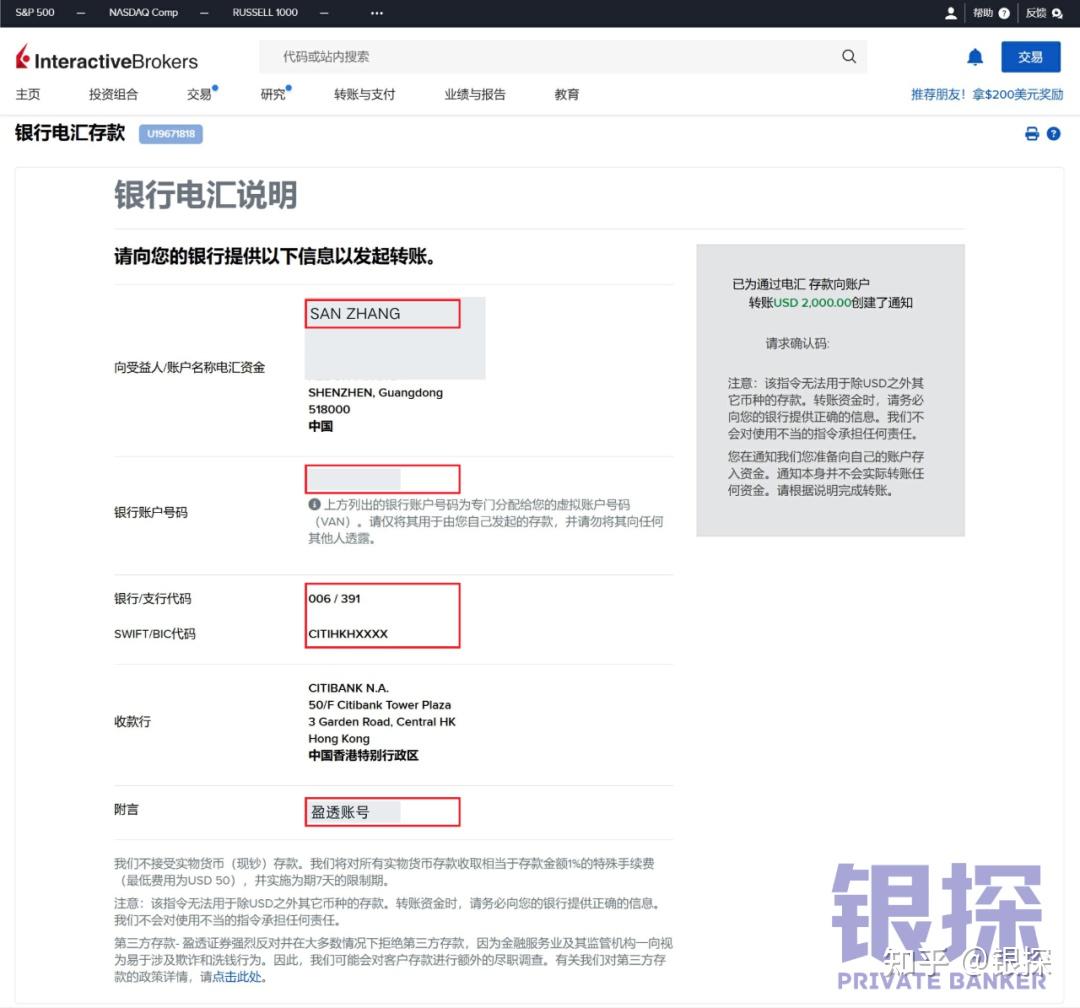Click the 反馈 label in top bar
Viewport: 1080px width, 1008px height.
(1035, 13)
